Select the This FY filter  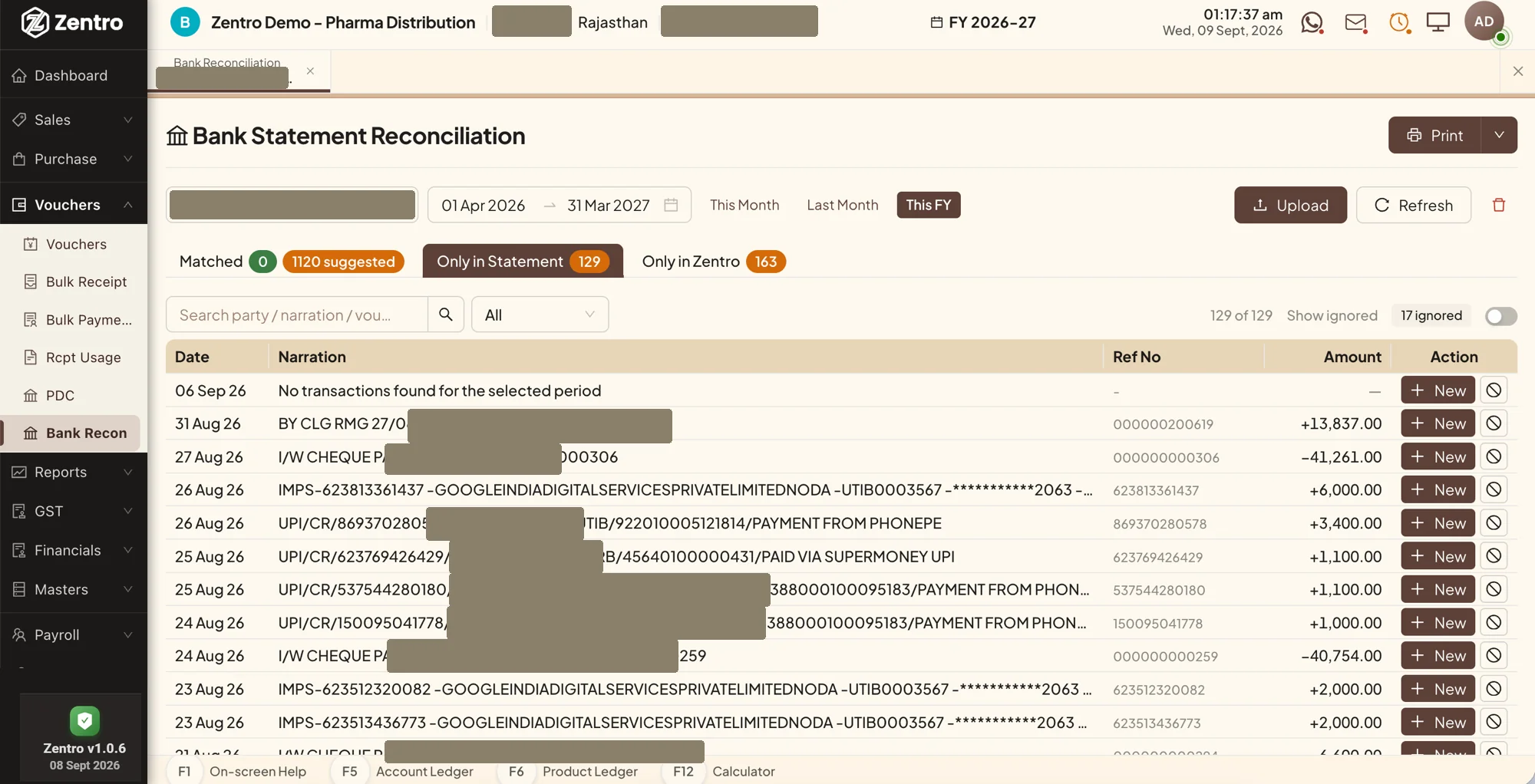(x=928, y=205)
